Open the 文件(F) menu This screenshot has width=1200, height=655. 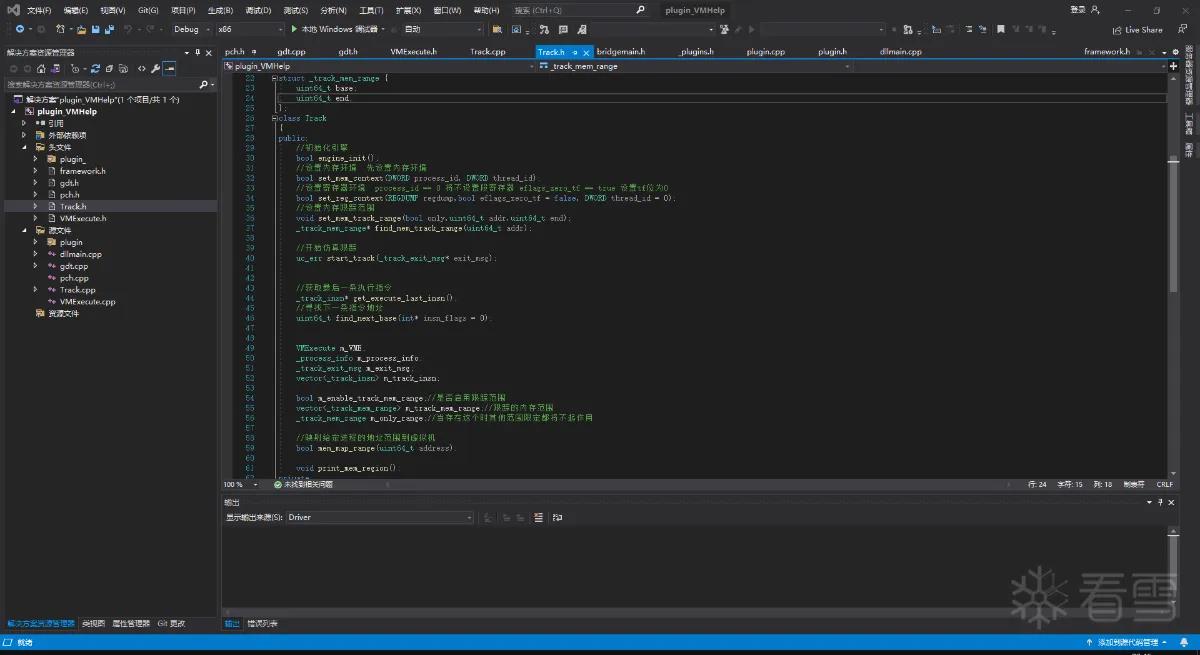[x=39, y=10]
